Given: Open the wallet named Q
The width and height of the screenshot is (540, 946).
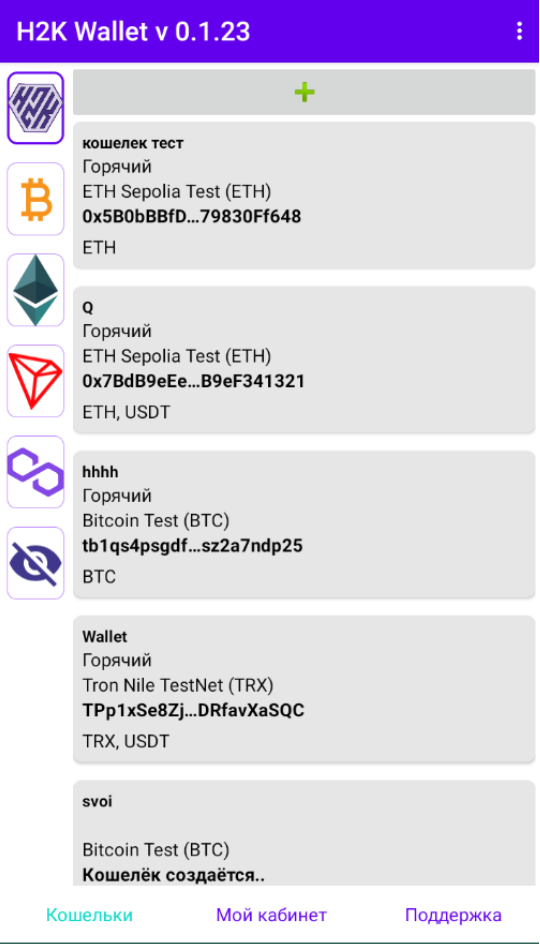Looking at the screenshot, I should [x=304, y=360].
